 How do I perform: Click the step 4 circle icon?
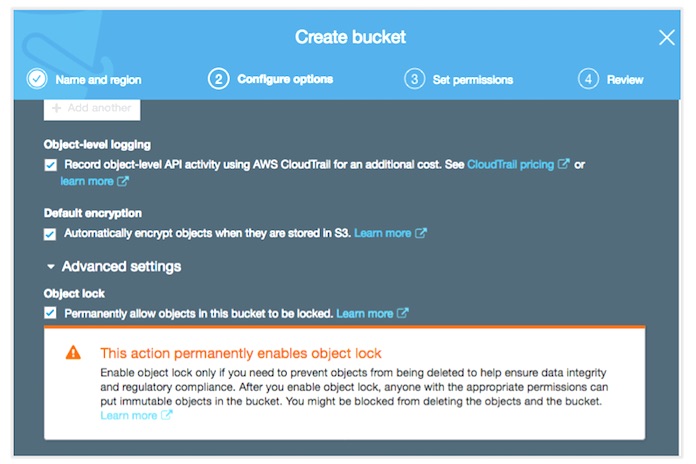pyautogui.click(x=588, y=79)
